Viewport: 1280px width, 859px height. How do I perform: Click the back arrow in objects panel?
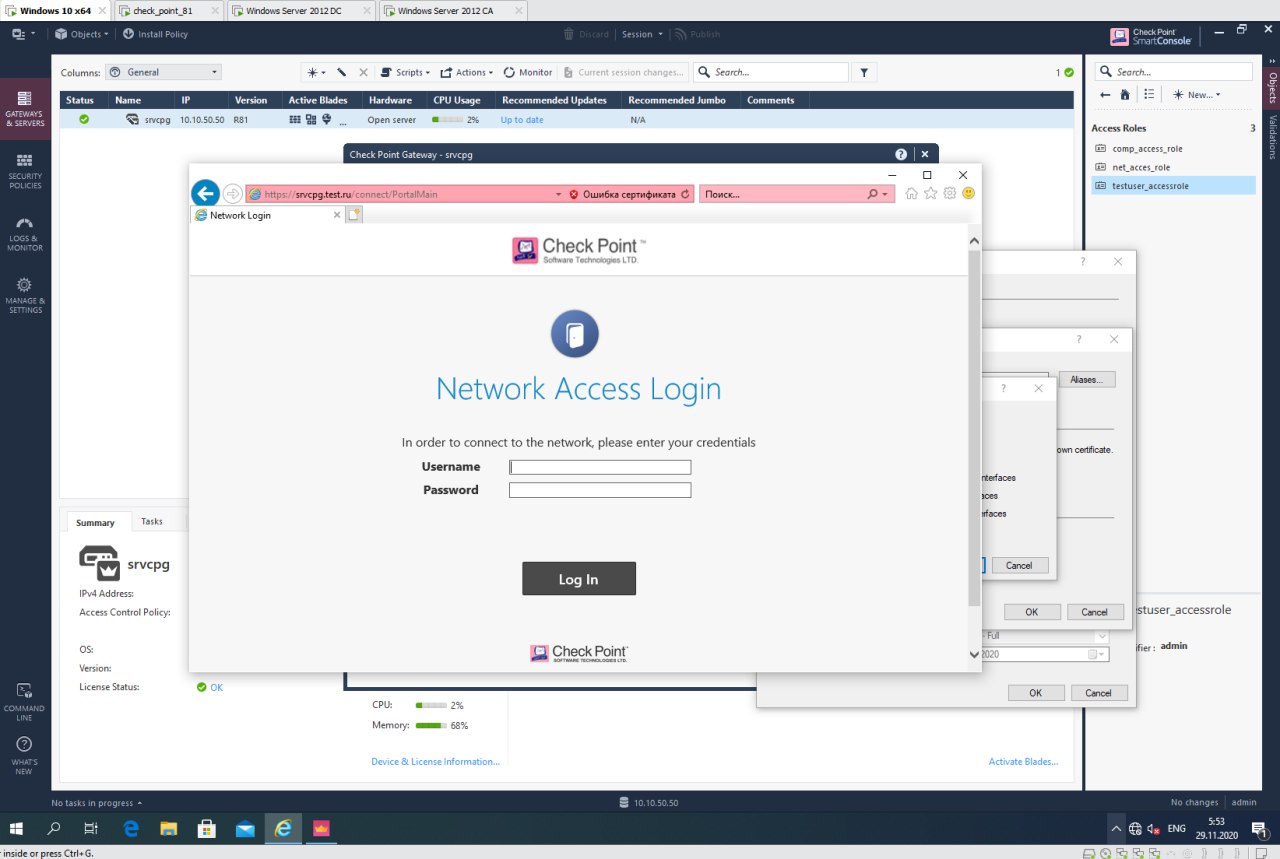tap(1105, 94)
